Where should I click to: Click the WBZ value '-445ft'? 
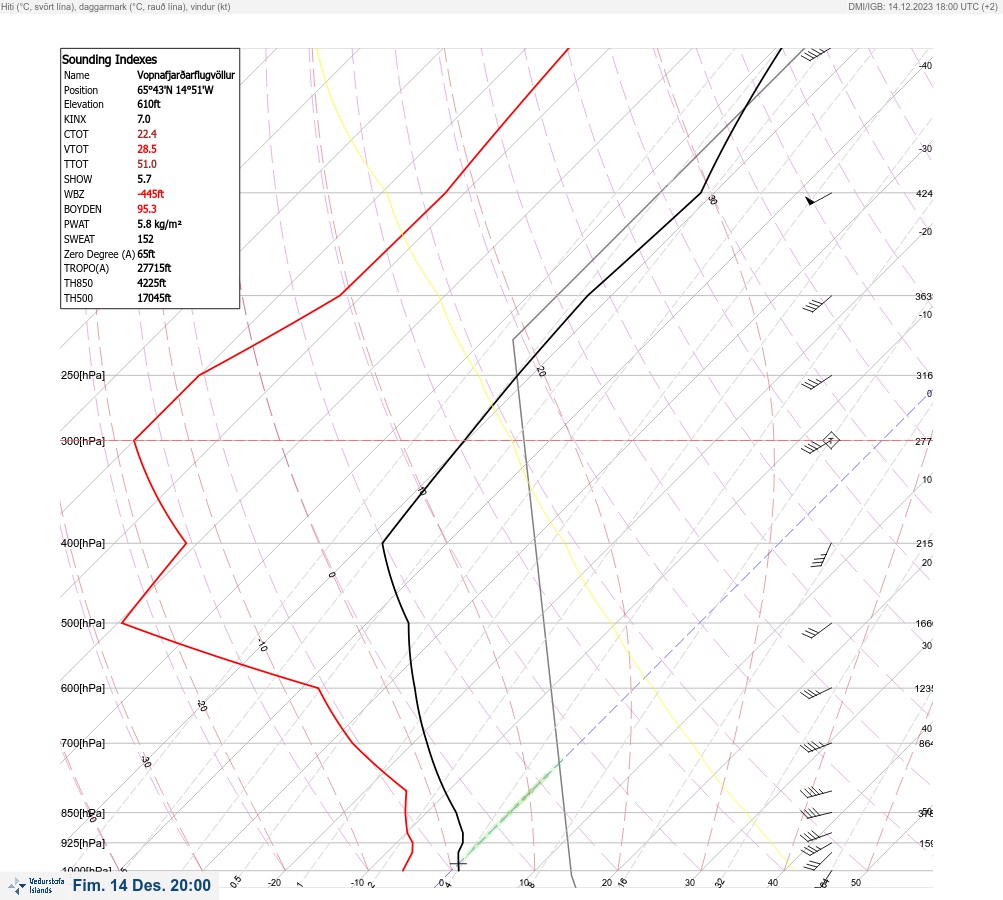click(x=151, y=194)
